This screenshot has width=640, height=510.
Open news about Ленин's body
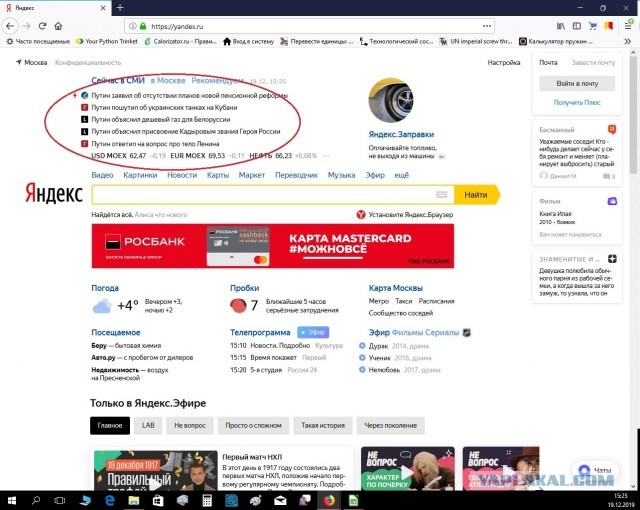[x=155, y=144]
